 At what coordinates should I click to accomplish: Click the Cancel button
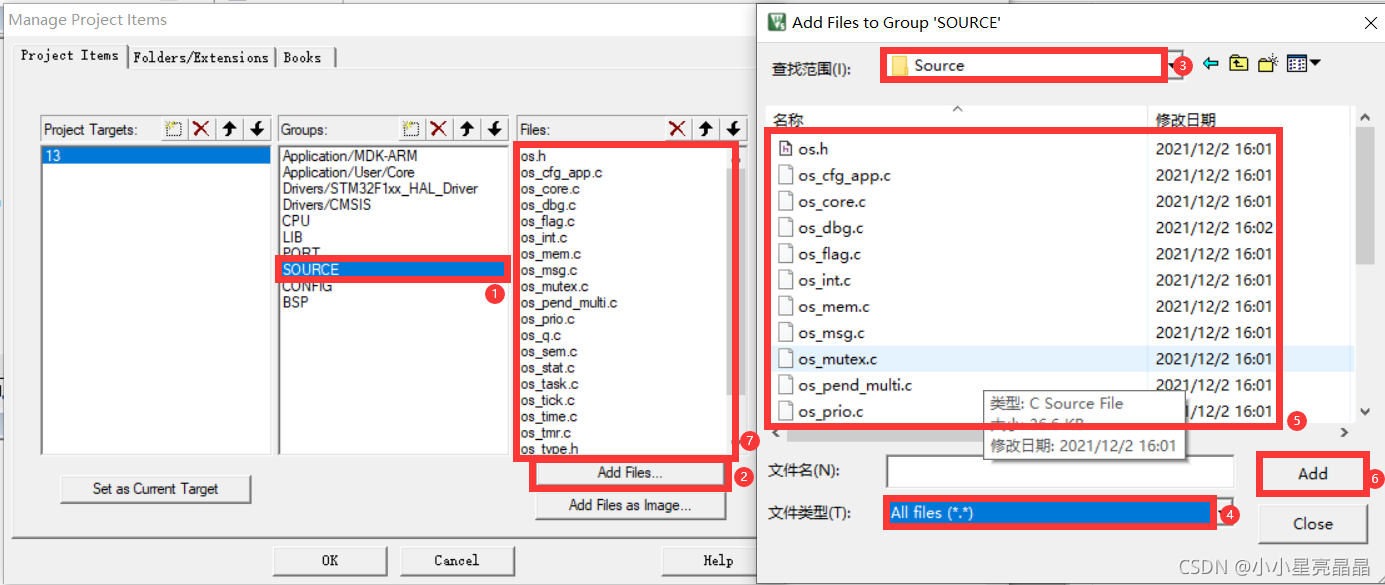tap(457, 560)
